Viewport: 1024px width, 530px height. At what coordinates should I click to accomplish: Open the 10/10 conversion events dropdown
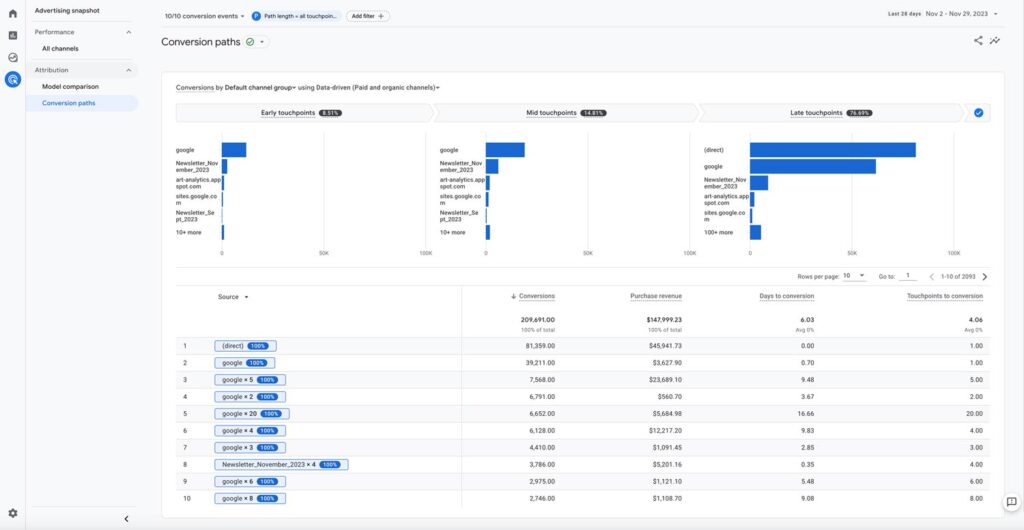[x=204, y=16]
